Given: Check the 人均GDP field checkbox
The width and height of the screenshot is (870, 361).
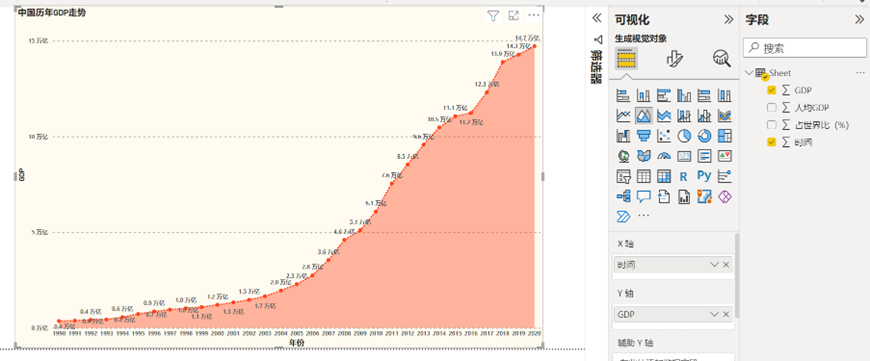Looking at the screenshot, I should [x=771, y=107].
